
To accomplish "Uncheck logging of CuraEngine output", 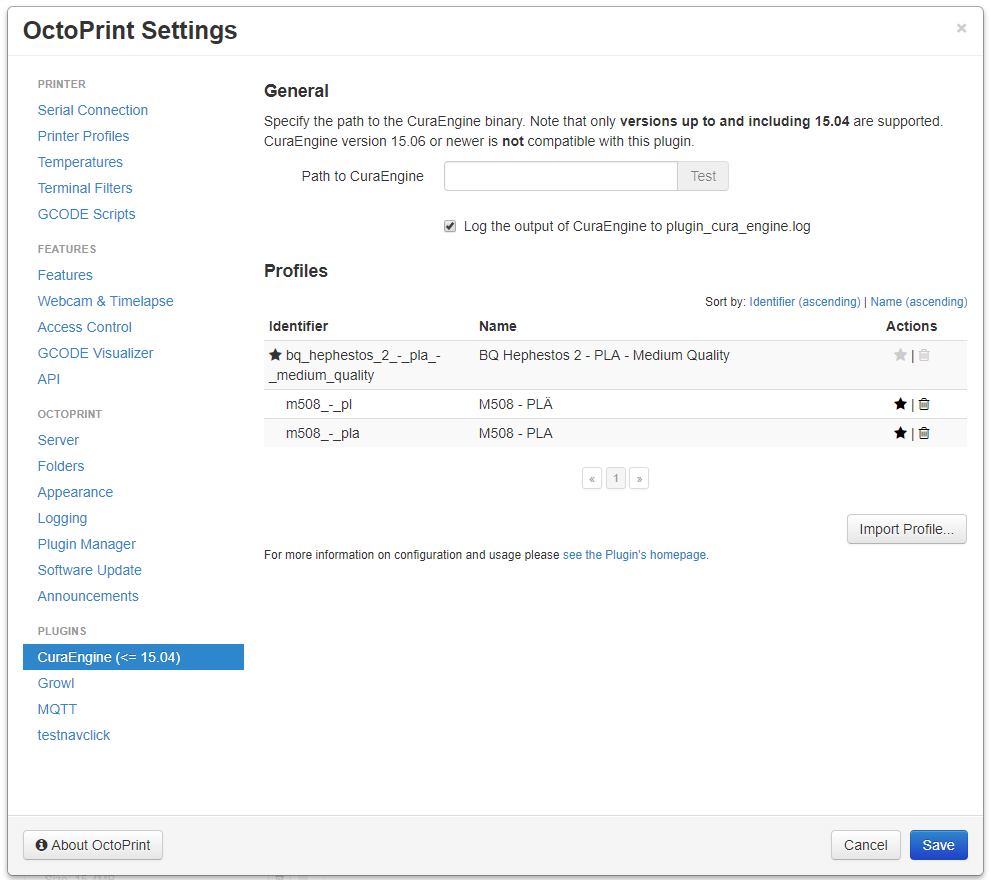I will pos(450,225).
